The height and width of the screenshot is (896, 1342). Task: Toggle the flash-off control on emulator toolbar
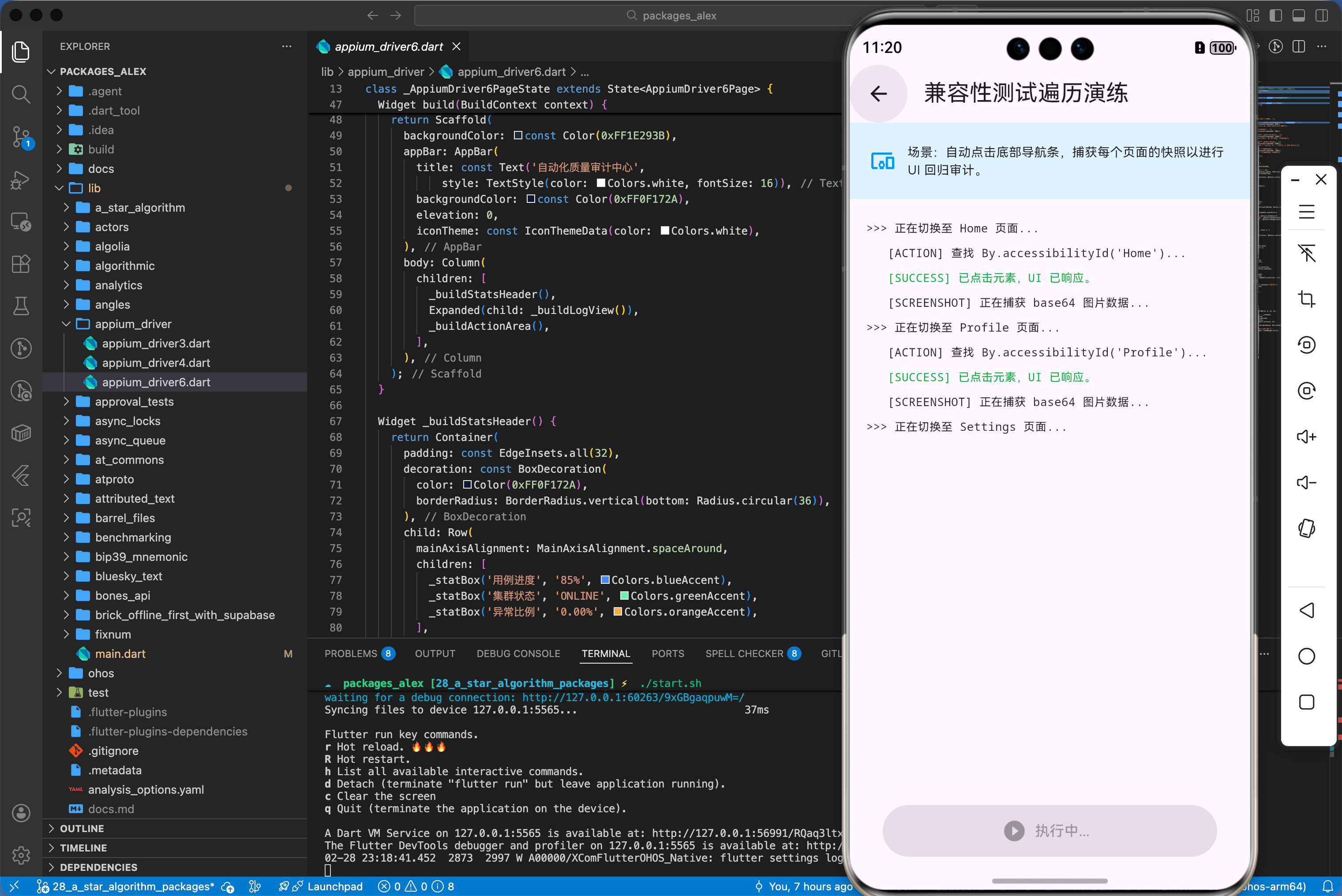coord(1307,254)
